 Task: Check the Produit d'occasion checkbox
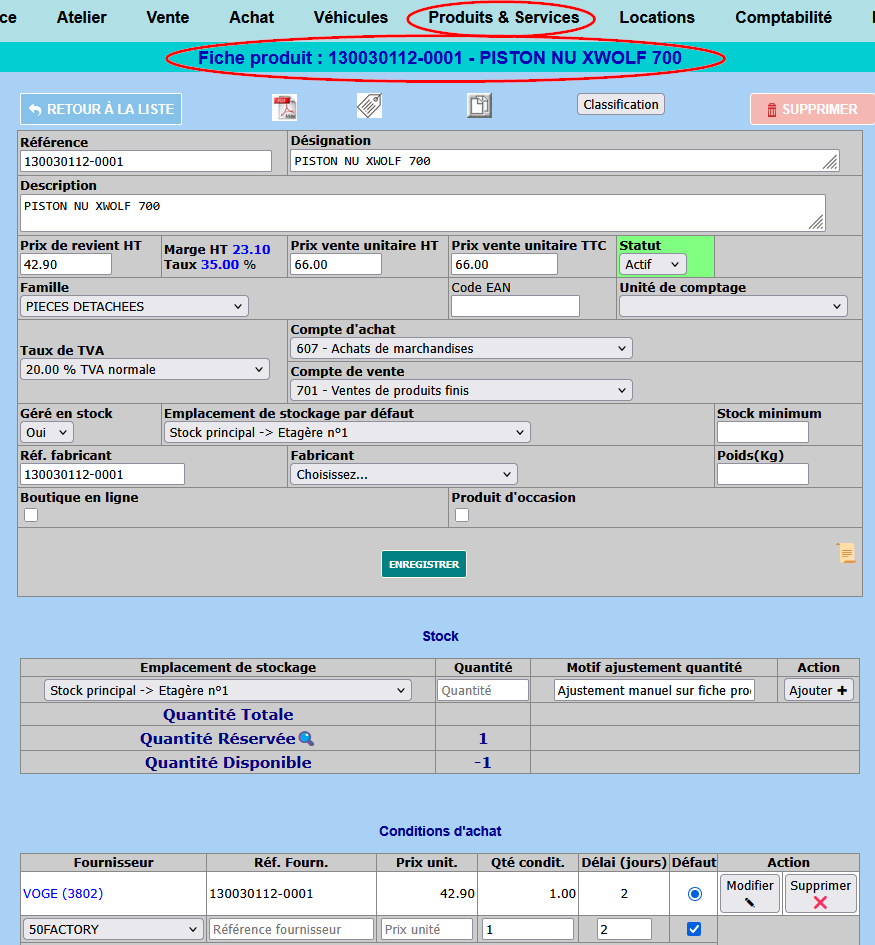click(462, 515)
